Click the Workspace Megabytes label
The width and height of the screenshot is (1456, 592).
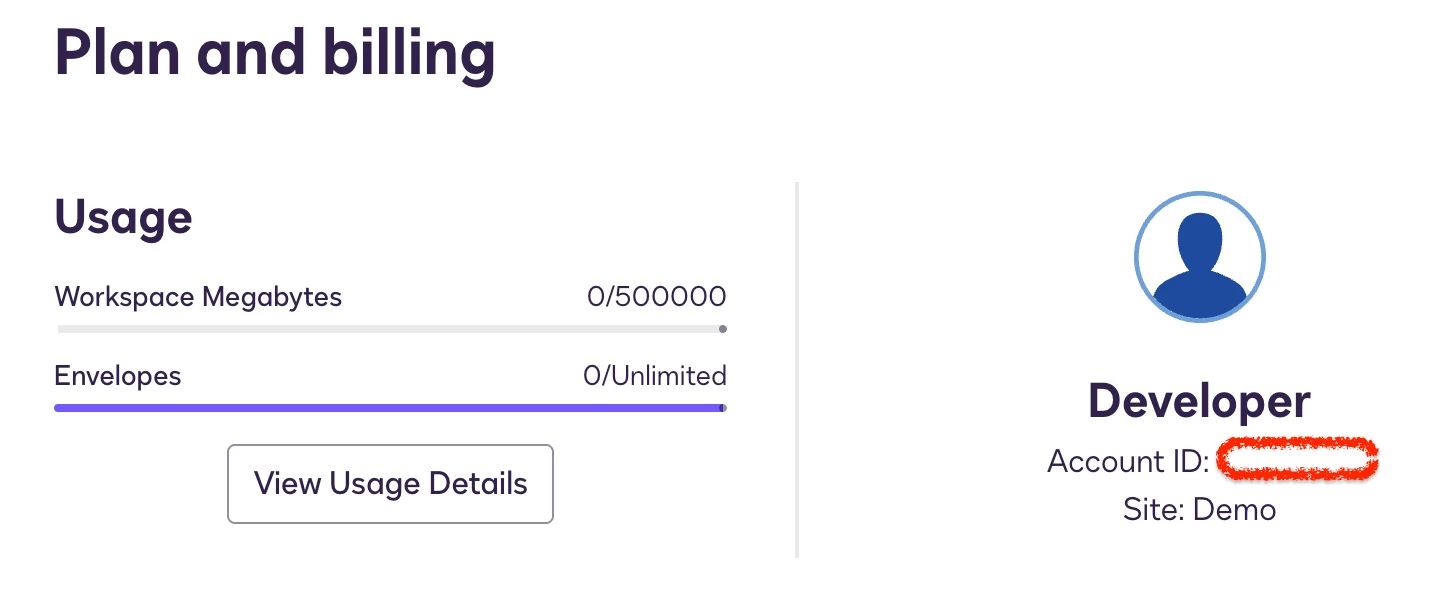coord(198,297)
